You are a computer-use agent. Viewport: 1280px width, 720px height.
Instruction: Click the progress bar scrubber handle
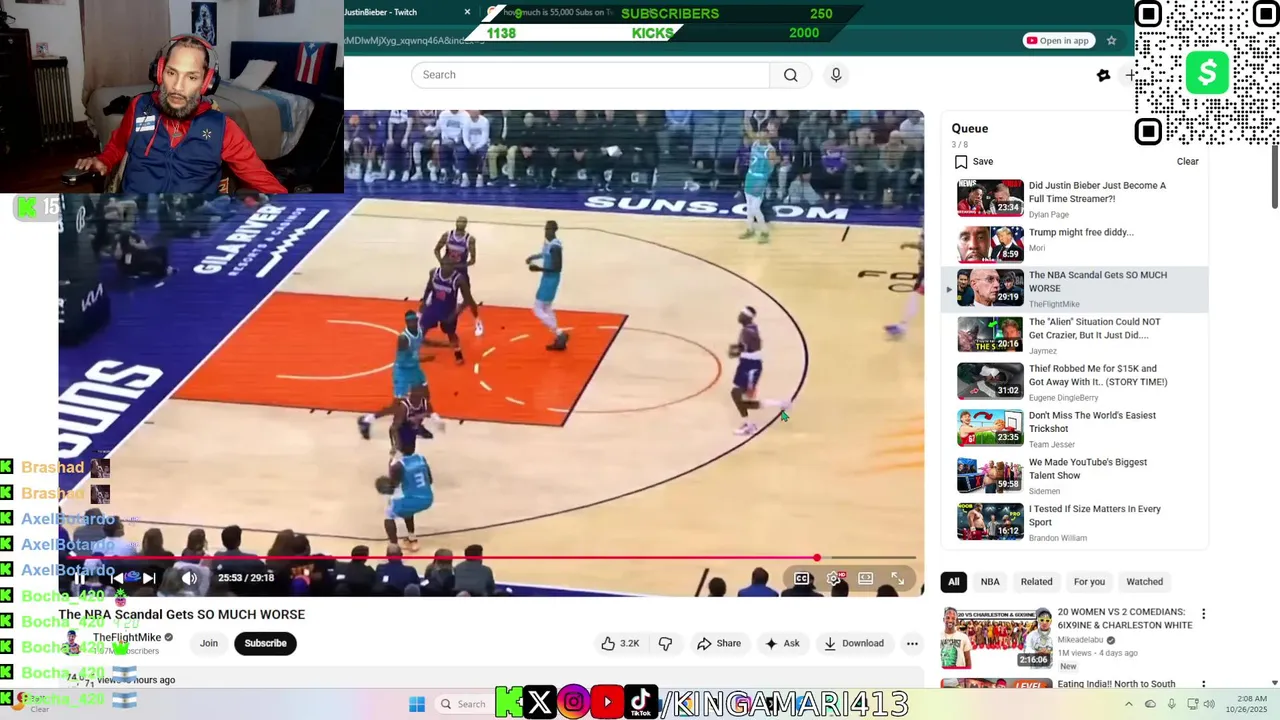(x=817, y=558)
